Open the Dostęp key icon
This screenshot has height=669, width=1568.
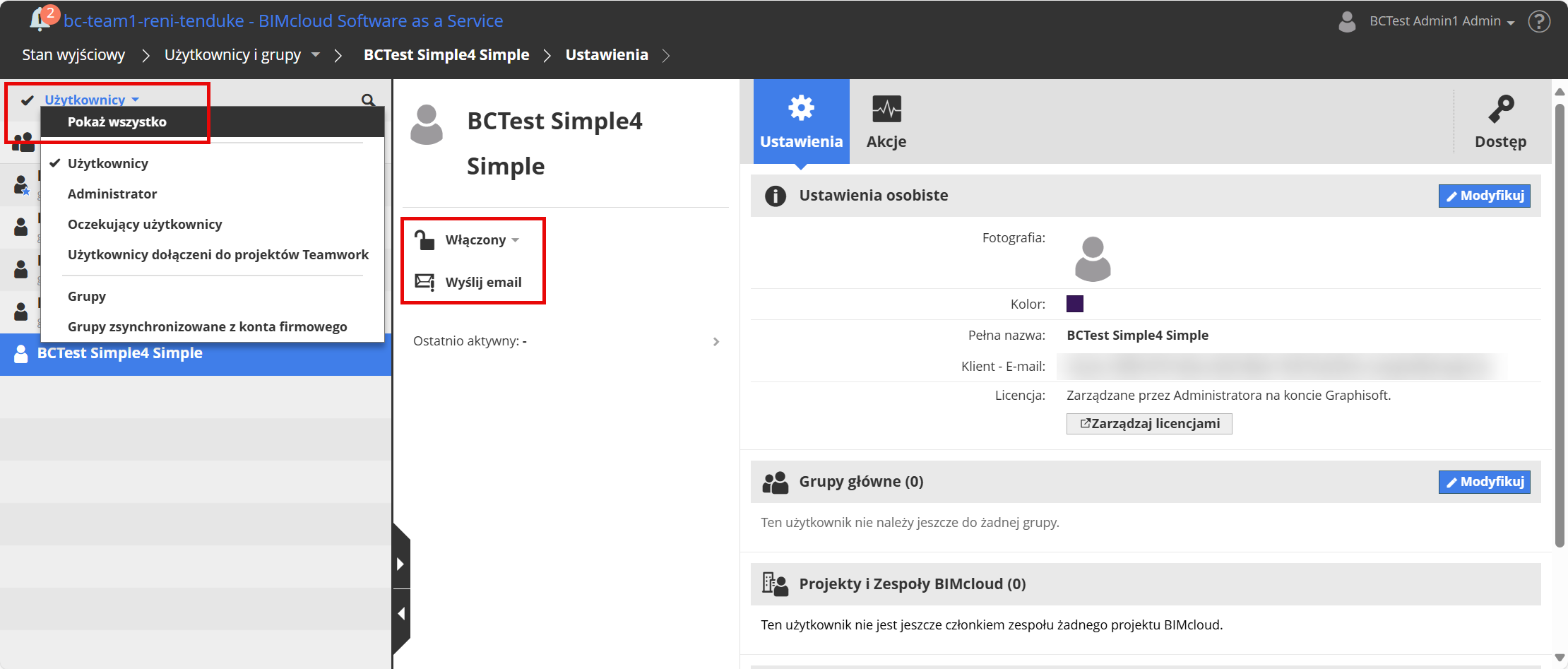(x=1500, y=122)
